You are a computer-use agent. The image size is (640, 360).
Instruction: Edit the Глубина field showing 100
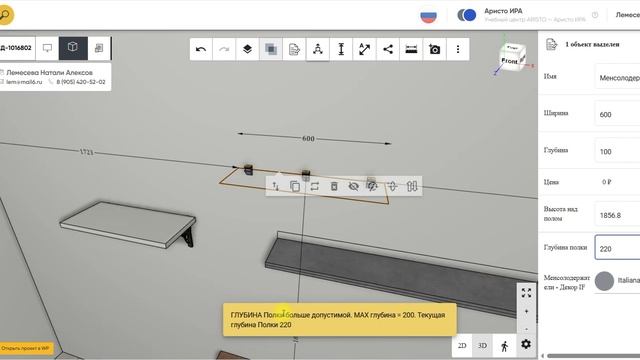point(617,151)
